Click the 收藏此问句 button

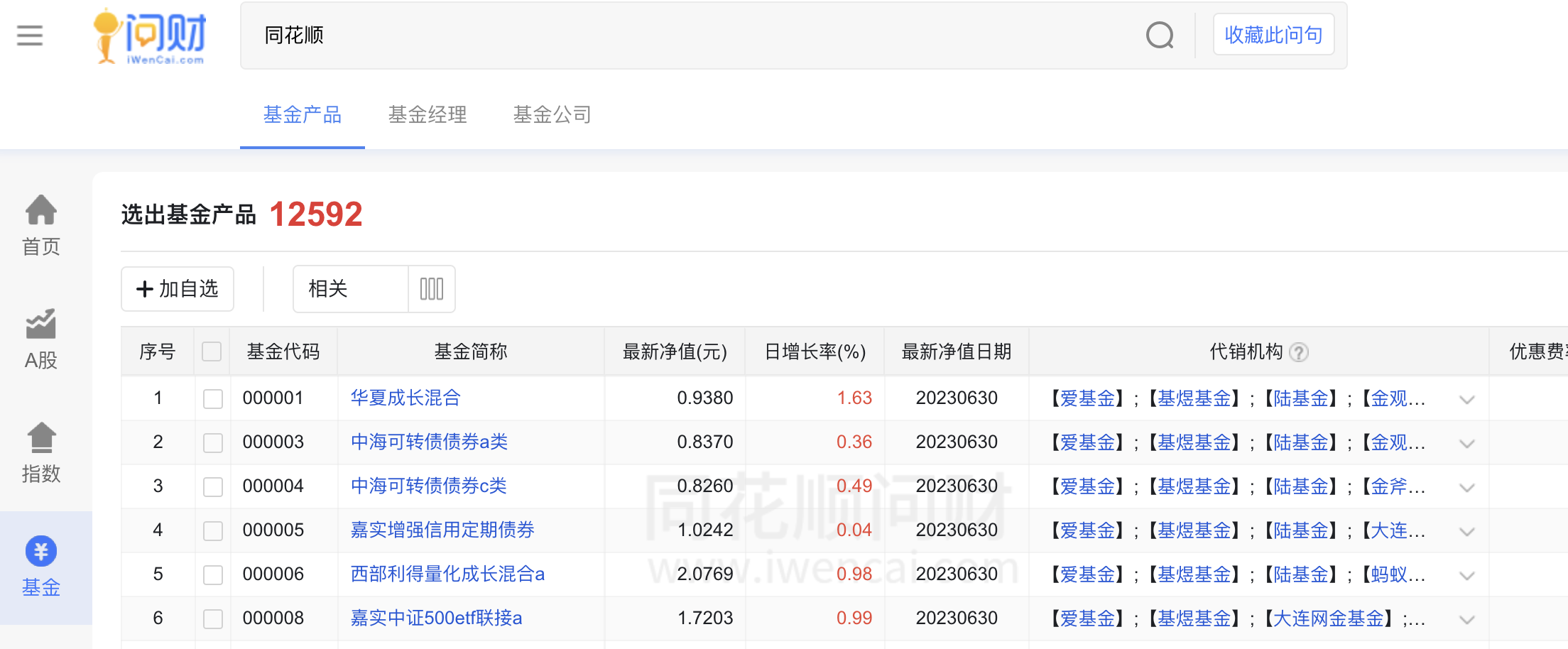click(1273, 35)
